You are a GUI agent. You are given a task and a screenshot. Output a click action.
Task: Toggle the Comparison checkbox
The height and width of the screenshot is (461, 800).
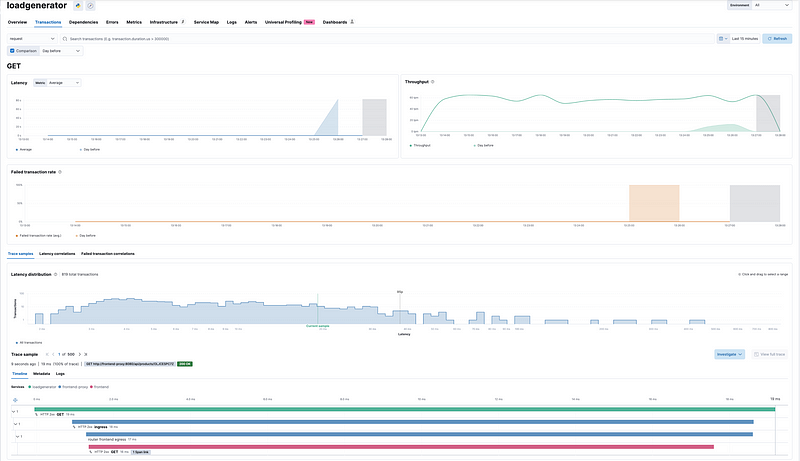point(12,50)
